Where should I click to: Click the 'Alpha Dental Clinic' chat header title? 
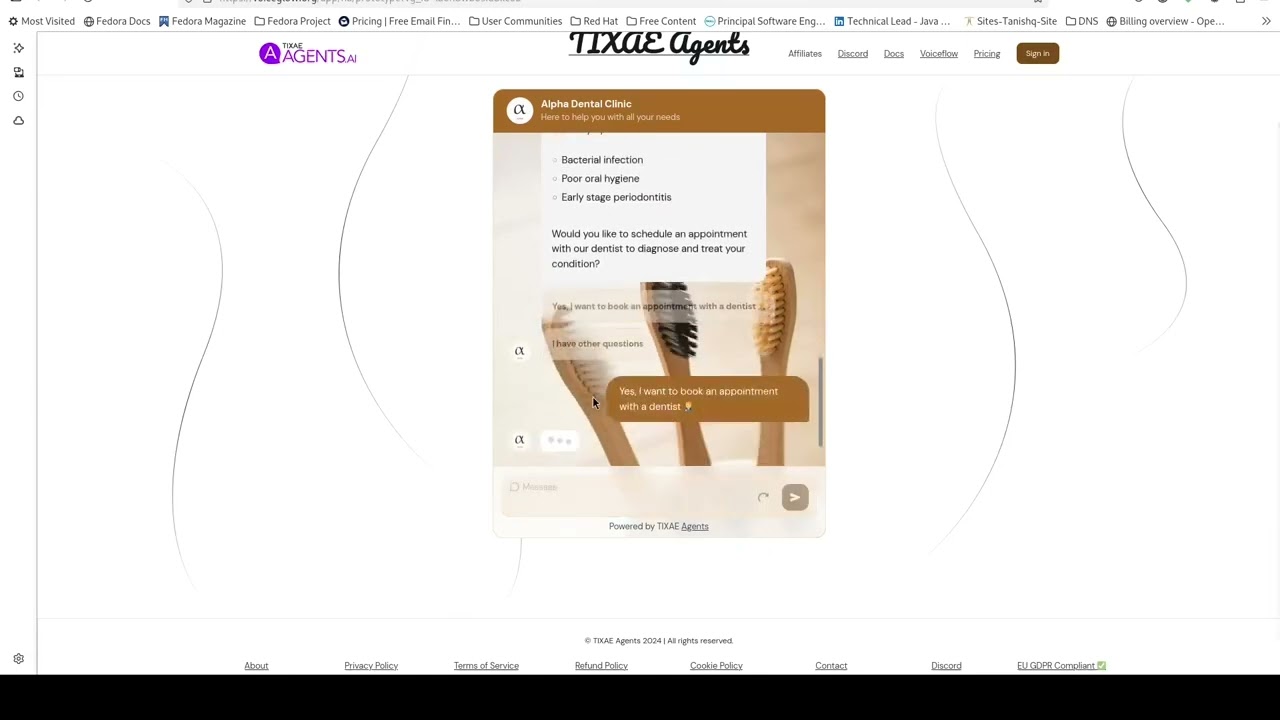point(586,104)
